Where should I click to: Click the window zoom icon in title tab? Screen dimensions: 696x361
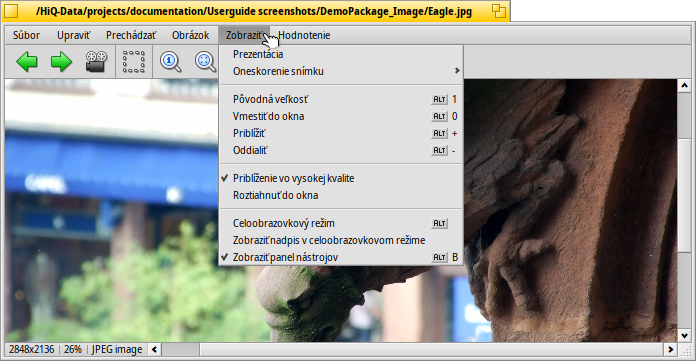[x=499, y=11]
